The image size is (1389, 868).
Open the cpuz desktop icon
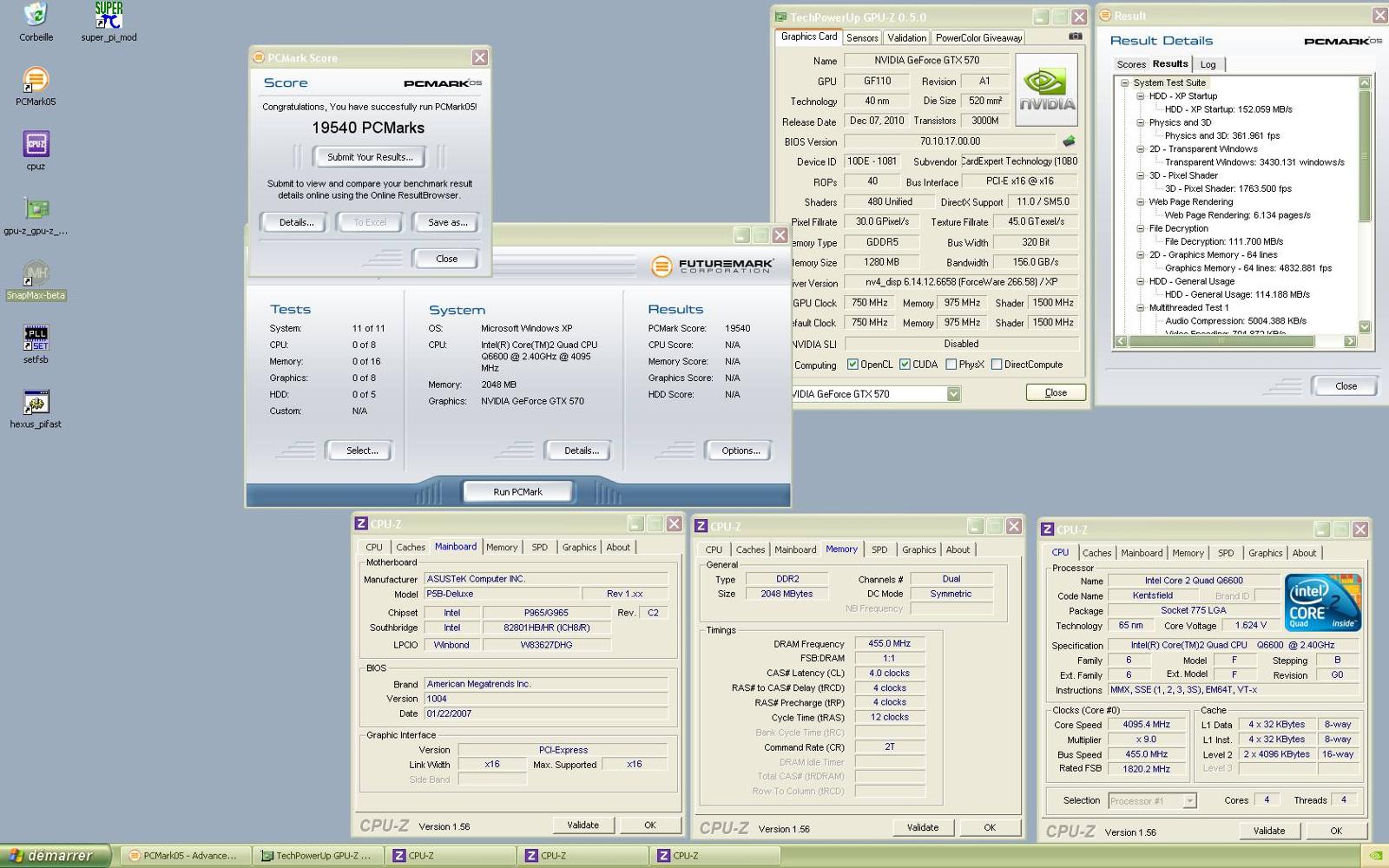tap(36, 144)
